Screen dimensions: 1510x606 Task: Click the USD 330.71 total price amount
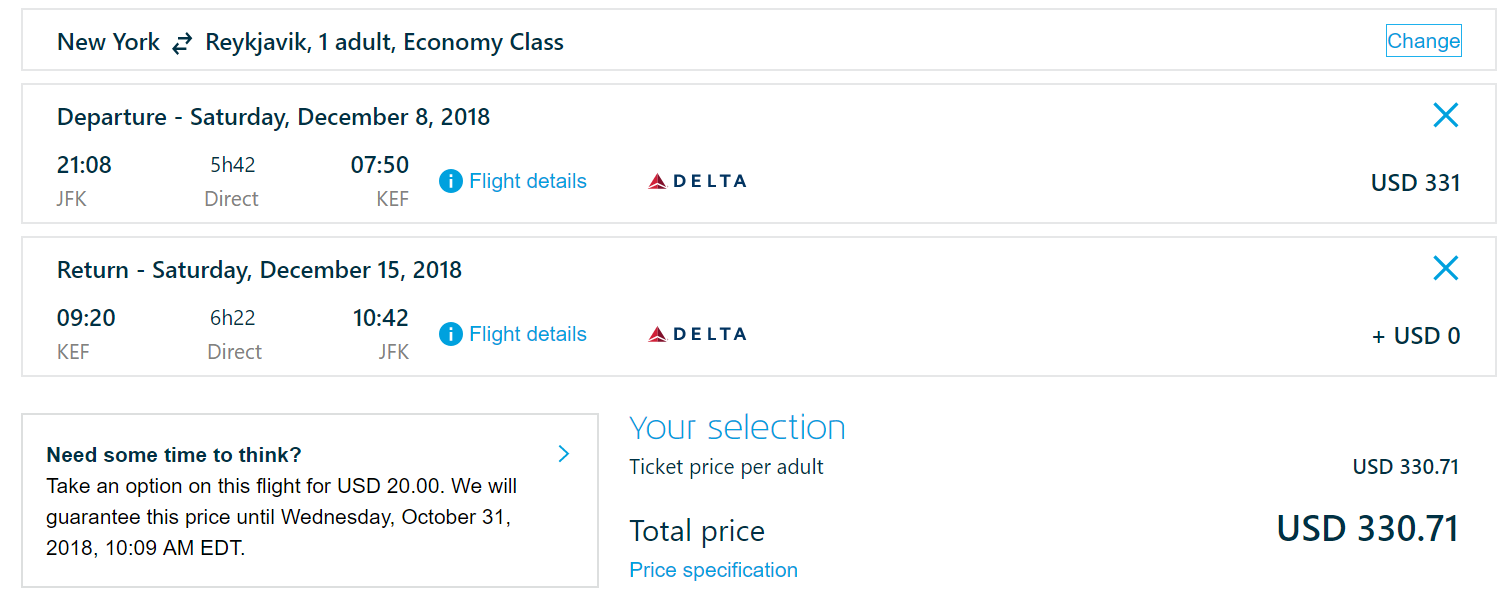point(1367,529)
